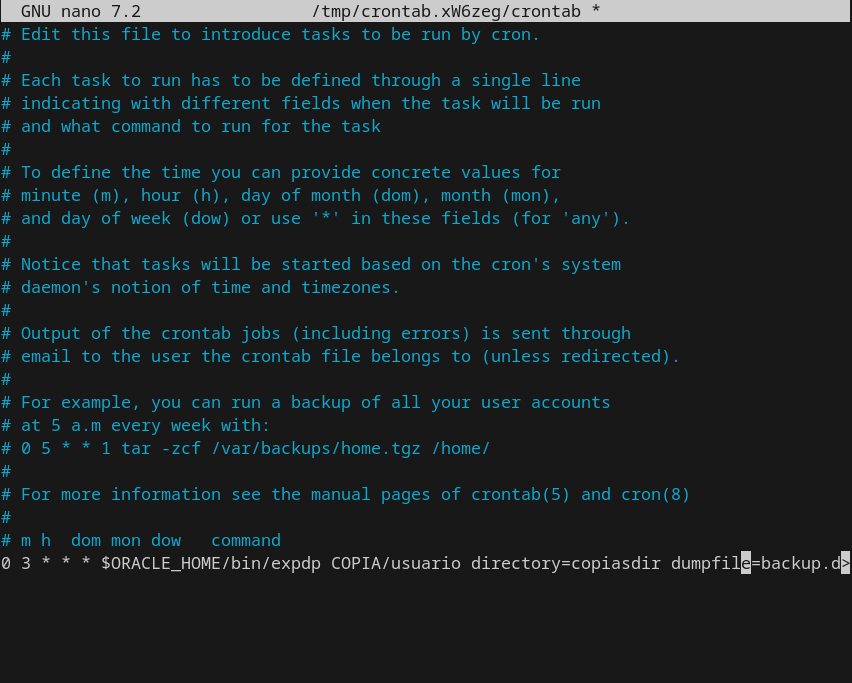Click the /tmp/crontab.xW6zeg/crontab file path

click(450, 12)
